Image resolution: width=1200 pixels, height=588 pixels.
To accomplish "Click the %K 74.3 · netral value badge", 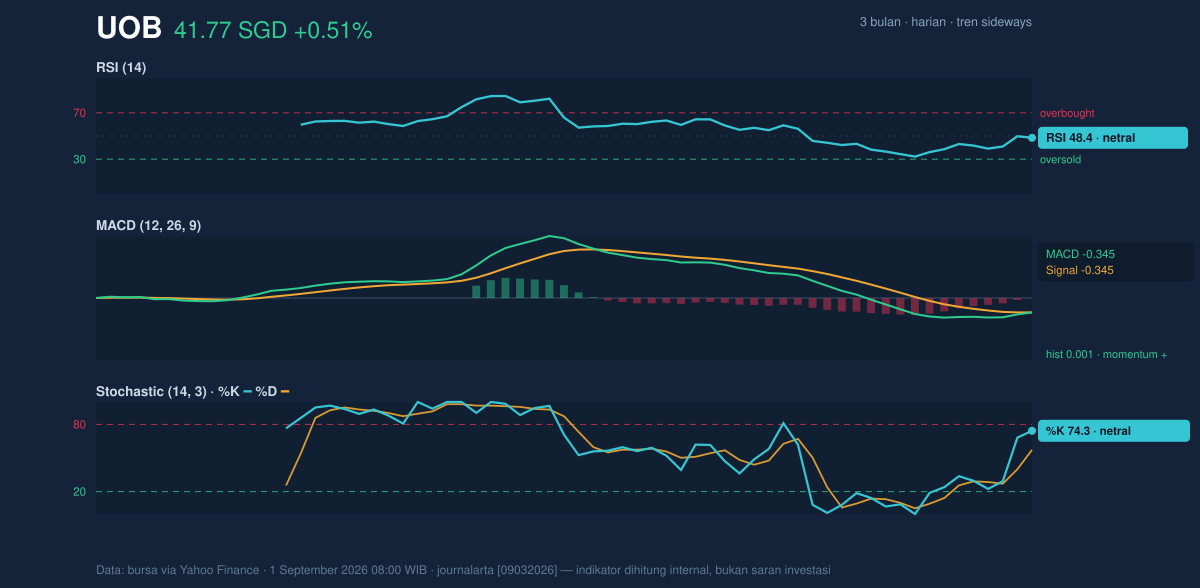I will tap(1114, 431).
